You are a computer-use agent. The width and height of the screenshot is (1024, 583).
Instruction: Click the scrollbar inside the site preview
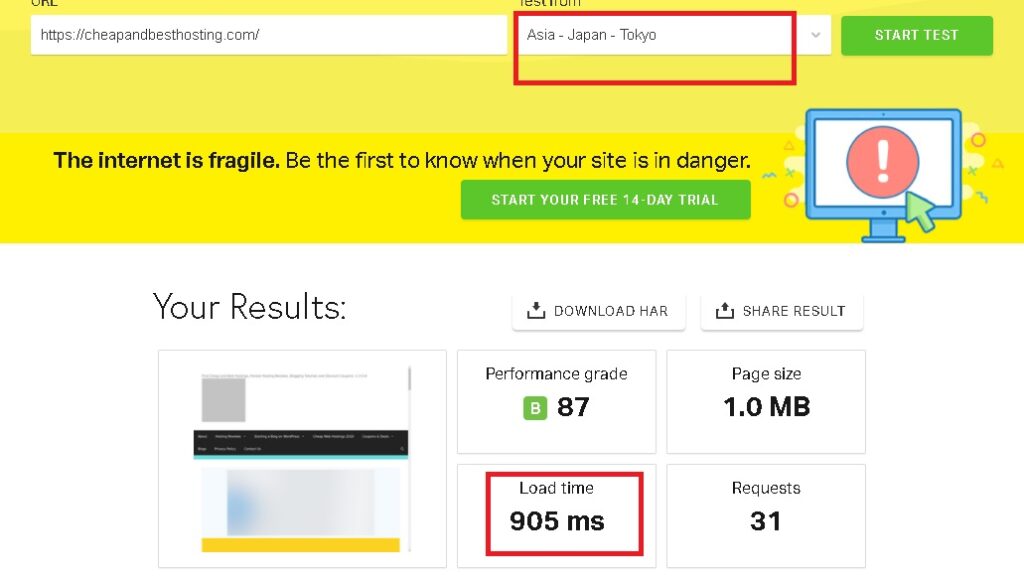[409, 380]
